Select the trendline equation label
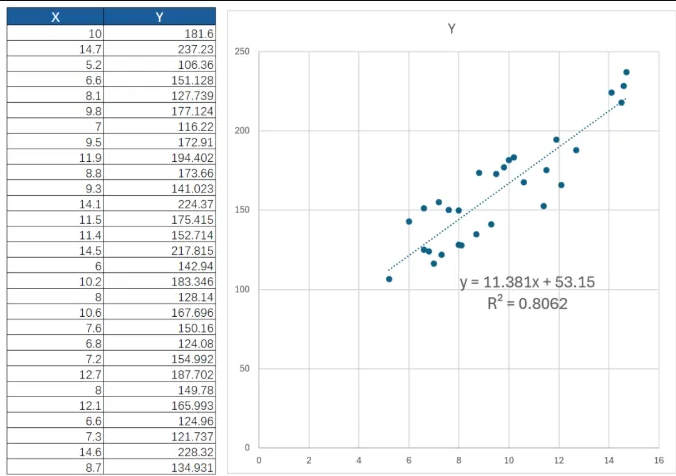 pyautogui.click(x=527, y=282)
